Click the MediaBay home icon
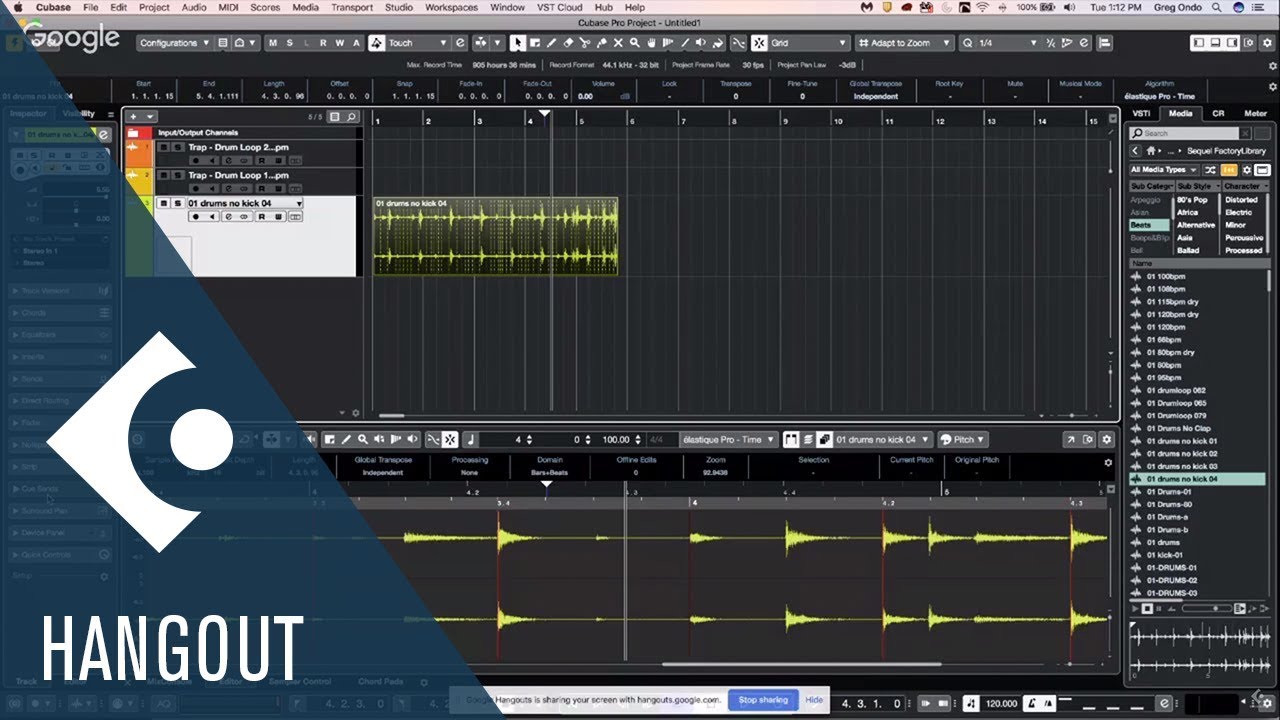Viewport: 1280px width, 720px height. (1152, 151)
